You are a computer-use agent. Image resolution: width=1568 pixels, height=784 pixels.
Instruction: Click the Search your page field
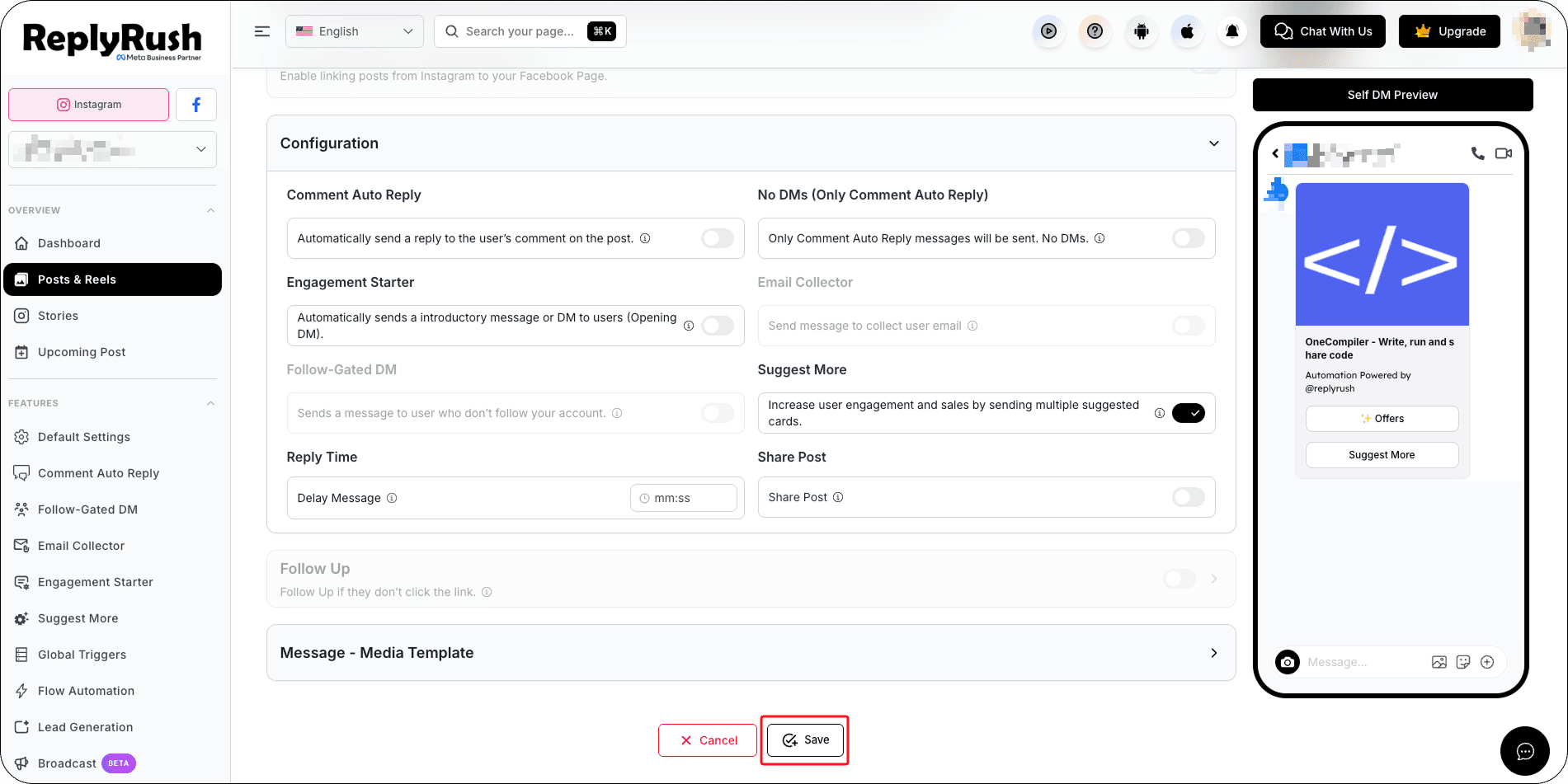tap(530, 31)
